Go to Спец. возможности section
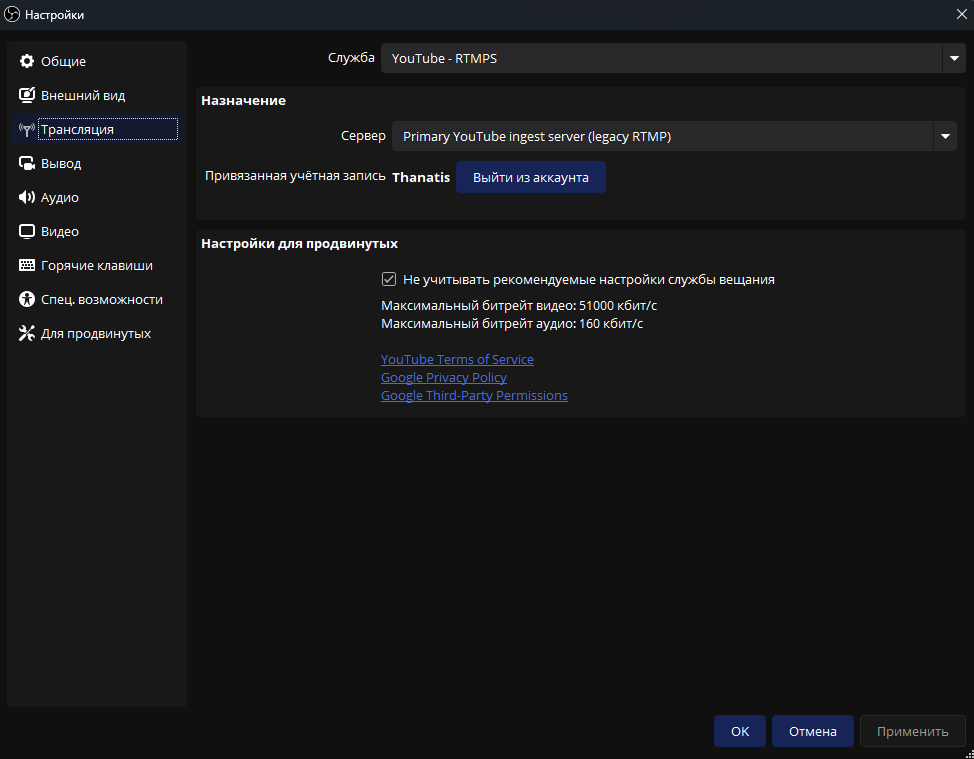The width and height of the screenshot is (974, 759). tap(95, 299)
